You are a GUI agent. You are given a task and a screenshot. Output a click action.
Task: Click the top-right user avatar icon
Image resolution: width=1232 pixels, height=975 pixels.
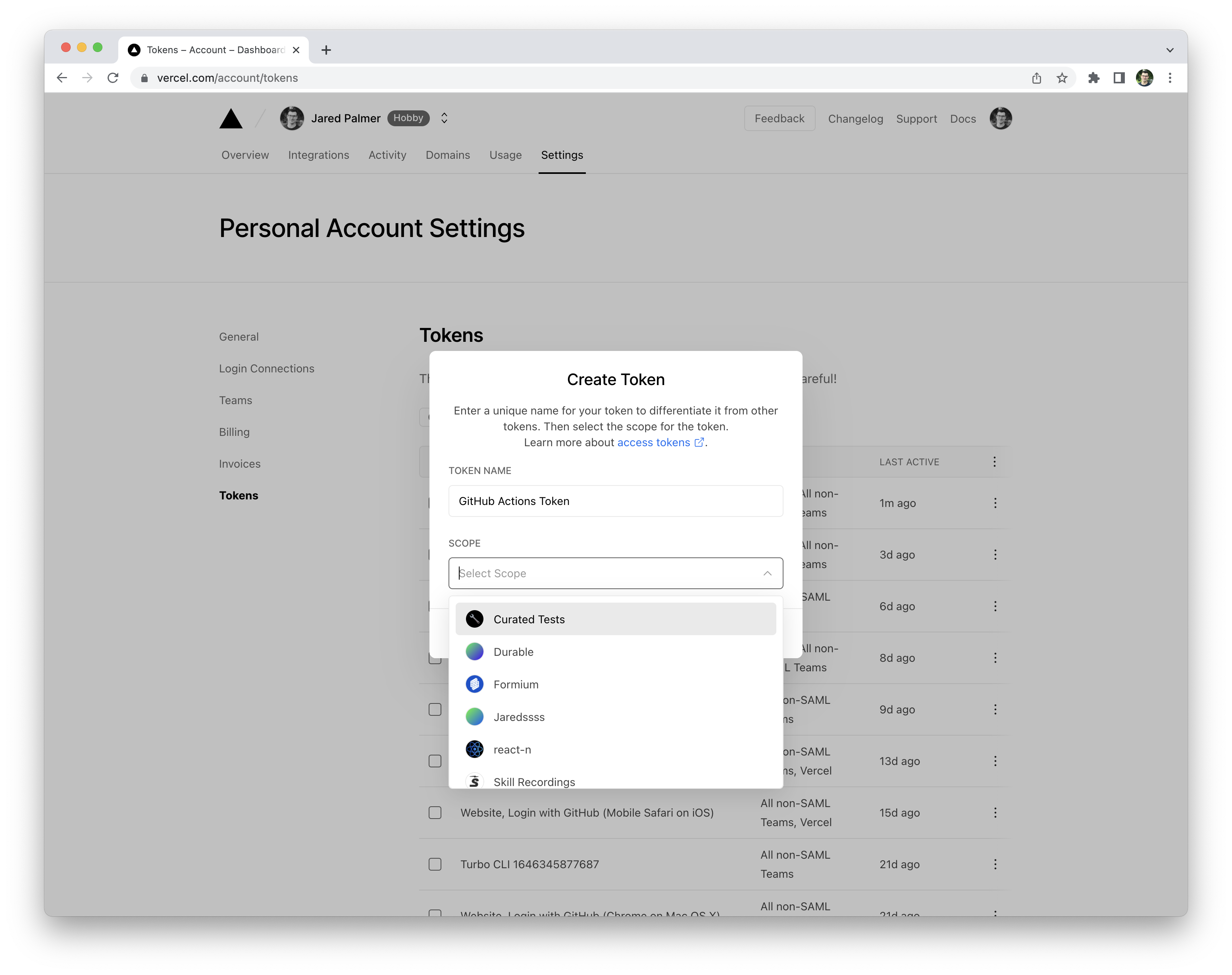click(x=1001, y=118)
